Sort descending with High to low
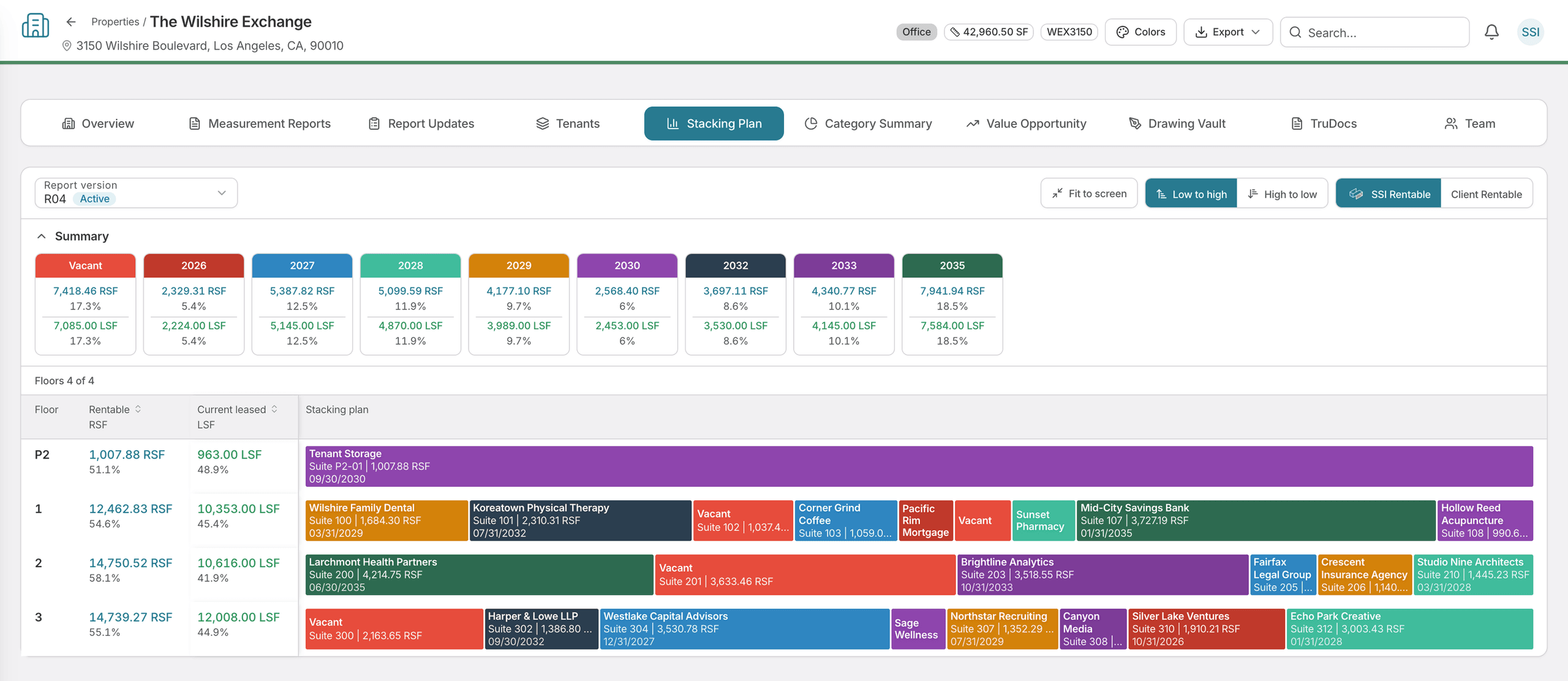This screenshot has width=1568, height=681. tap(1282, 194)
